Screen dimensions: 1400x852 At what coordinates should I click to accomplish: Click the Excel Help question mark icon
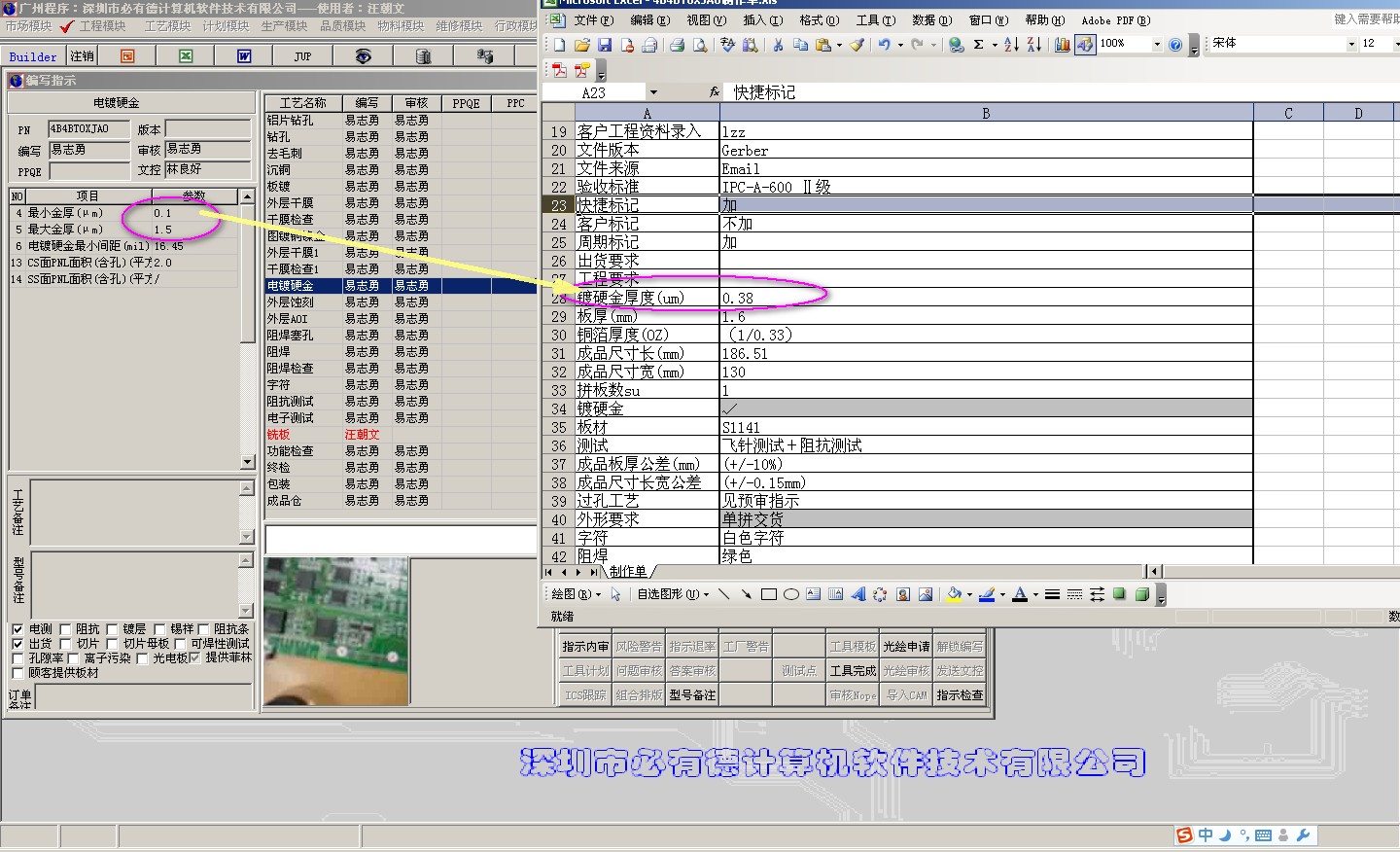[x=1175, y=45]
